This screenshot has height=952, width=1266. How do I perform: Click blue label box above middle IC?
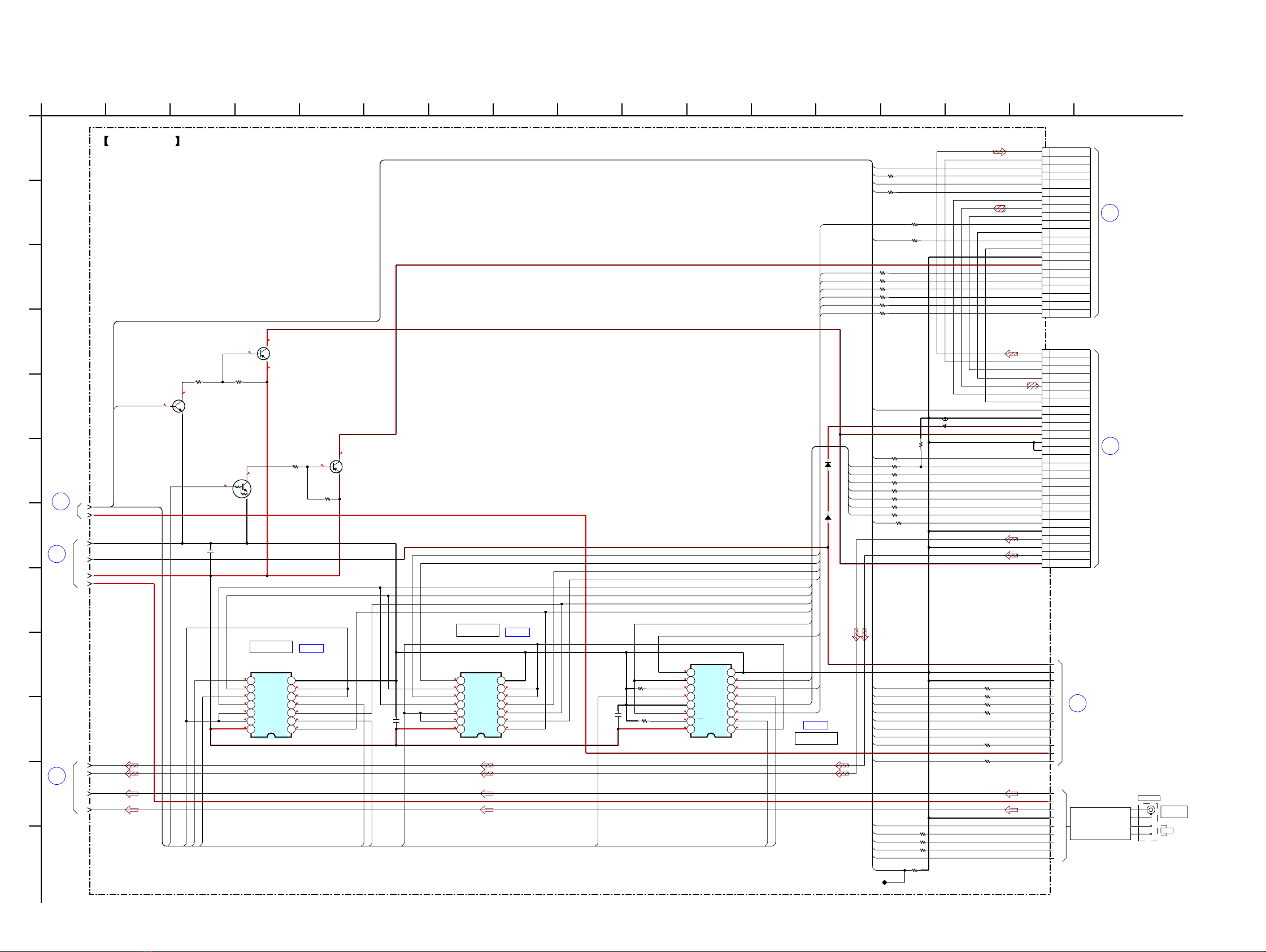(517, 632)
